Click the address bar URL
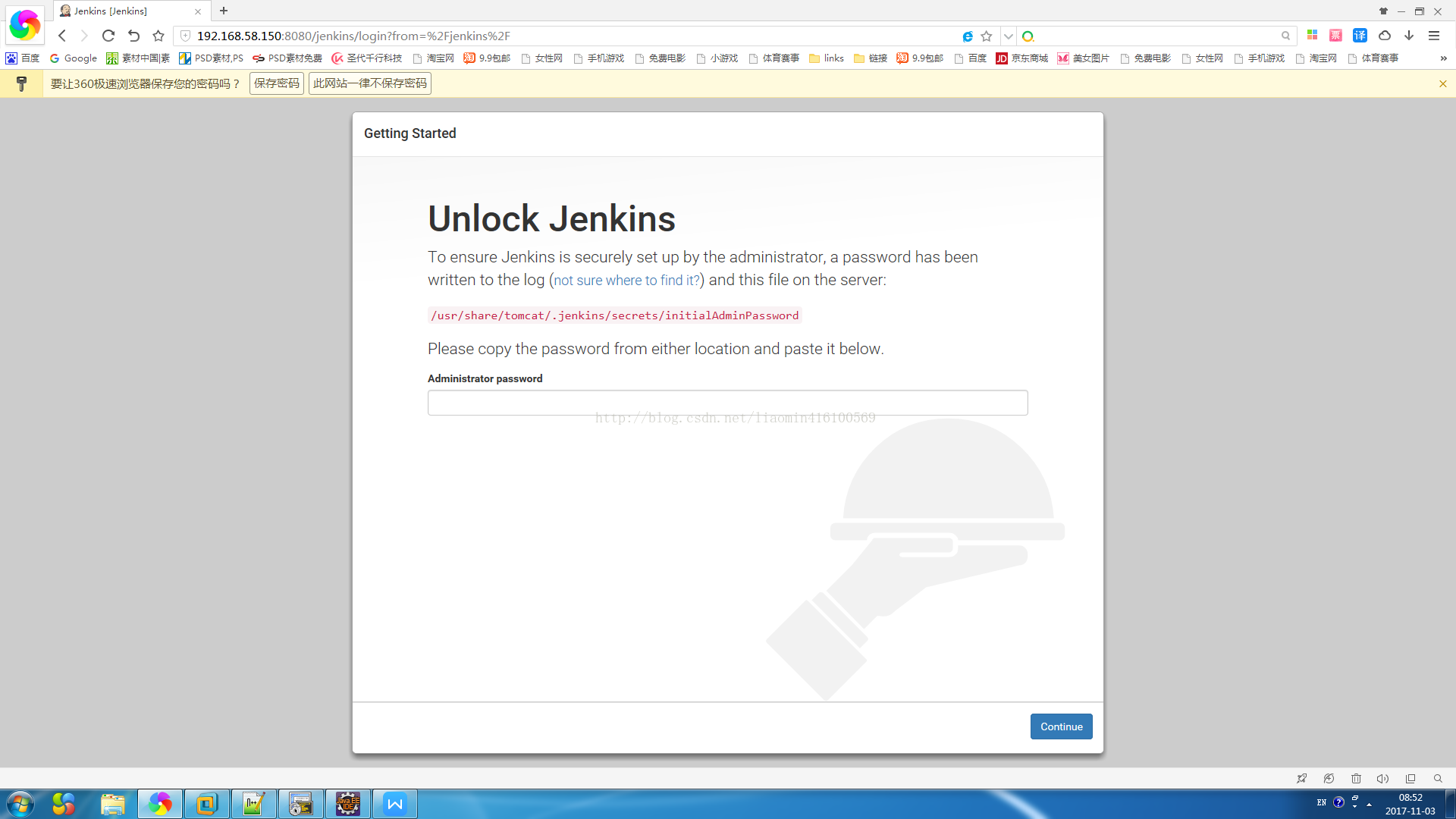Screen dimensions: 1456x819 353,36
